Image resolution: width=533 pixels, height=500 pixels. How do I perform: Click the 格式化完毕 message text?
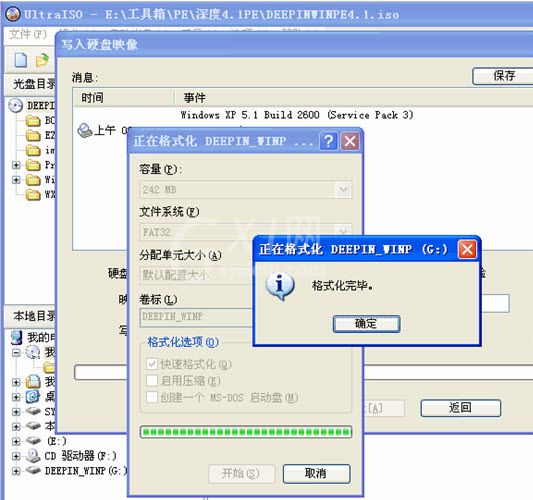342,286
